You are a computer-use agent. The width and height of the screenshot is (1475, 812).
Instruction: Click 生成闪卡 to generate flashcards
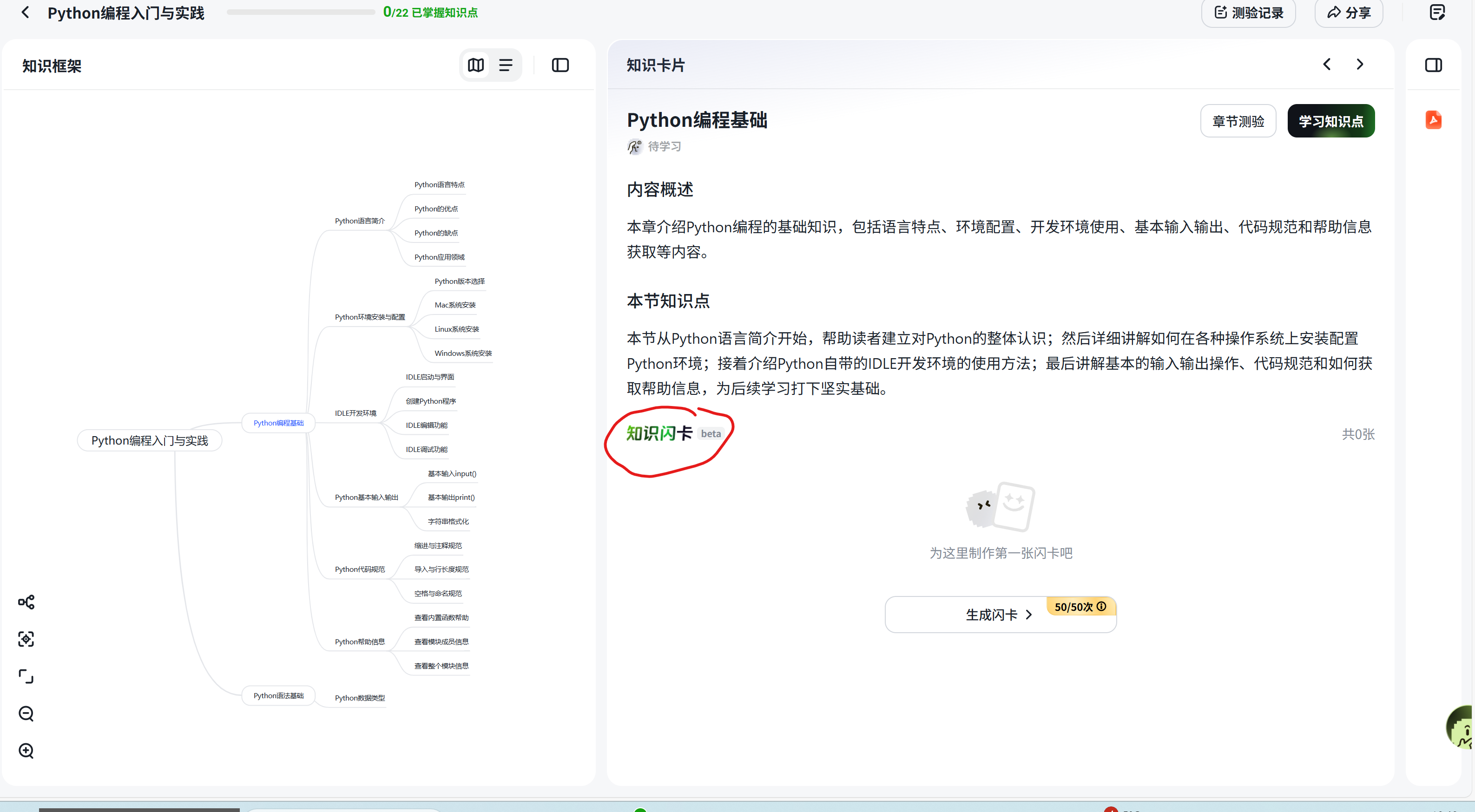pyautogui.click(x=999, y=615)
